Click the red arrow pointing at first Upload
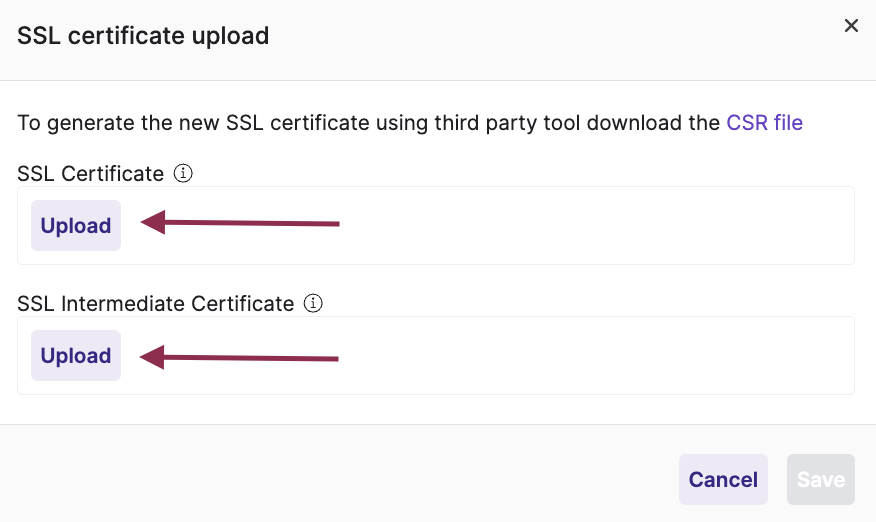 pos(240,223)
